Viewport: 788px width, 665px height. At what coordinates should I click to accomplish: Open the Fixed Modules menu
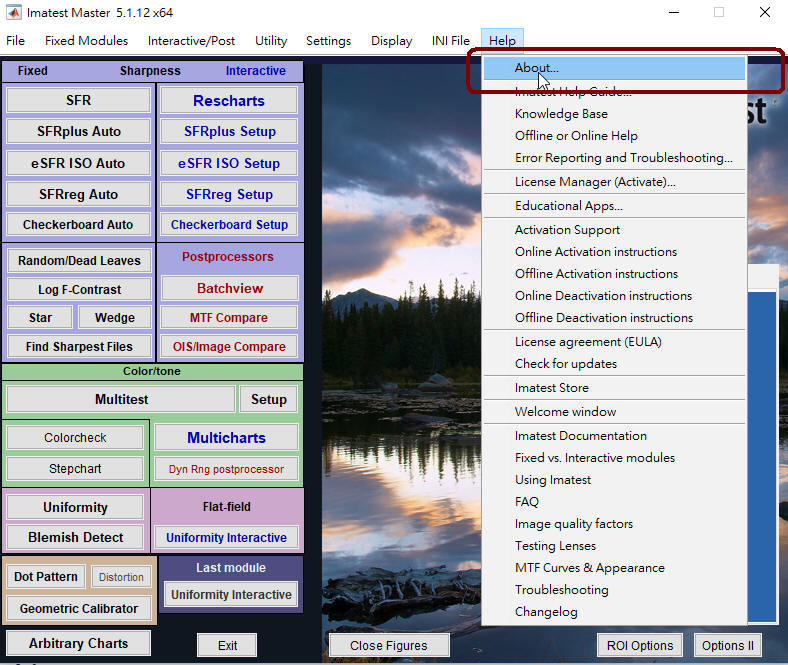point(86,41)
